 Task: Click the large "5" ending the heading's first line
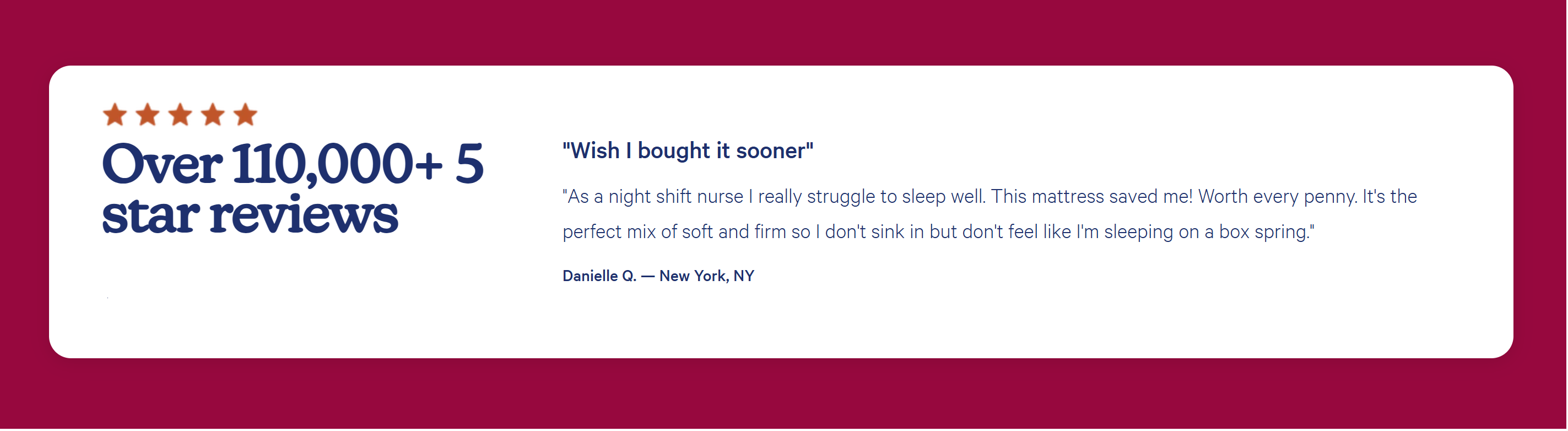click(469, 164)
